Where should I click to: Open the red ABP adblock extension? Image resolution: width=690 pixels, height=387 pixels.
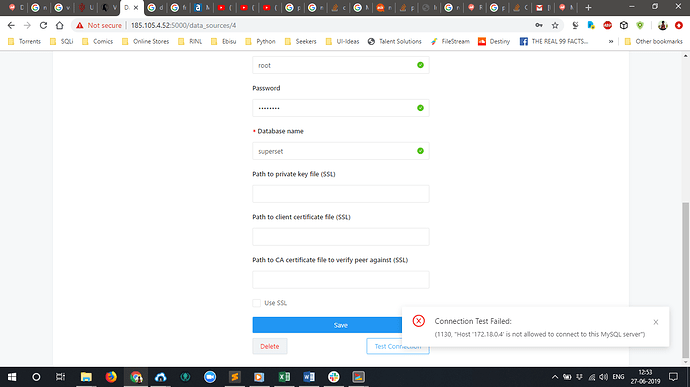607,26
